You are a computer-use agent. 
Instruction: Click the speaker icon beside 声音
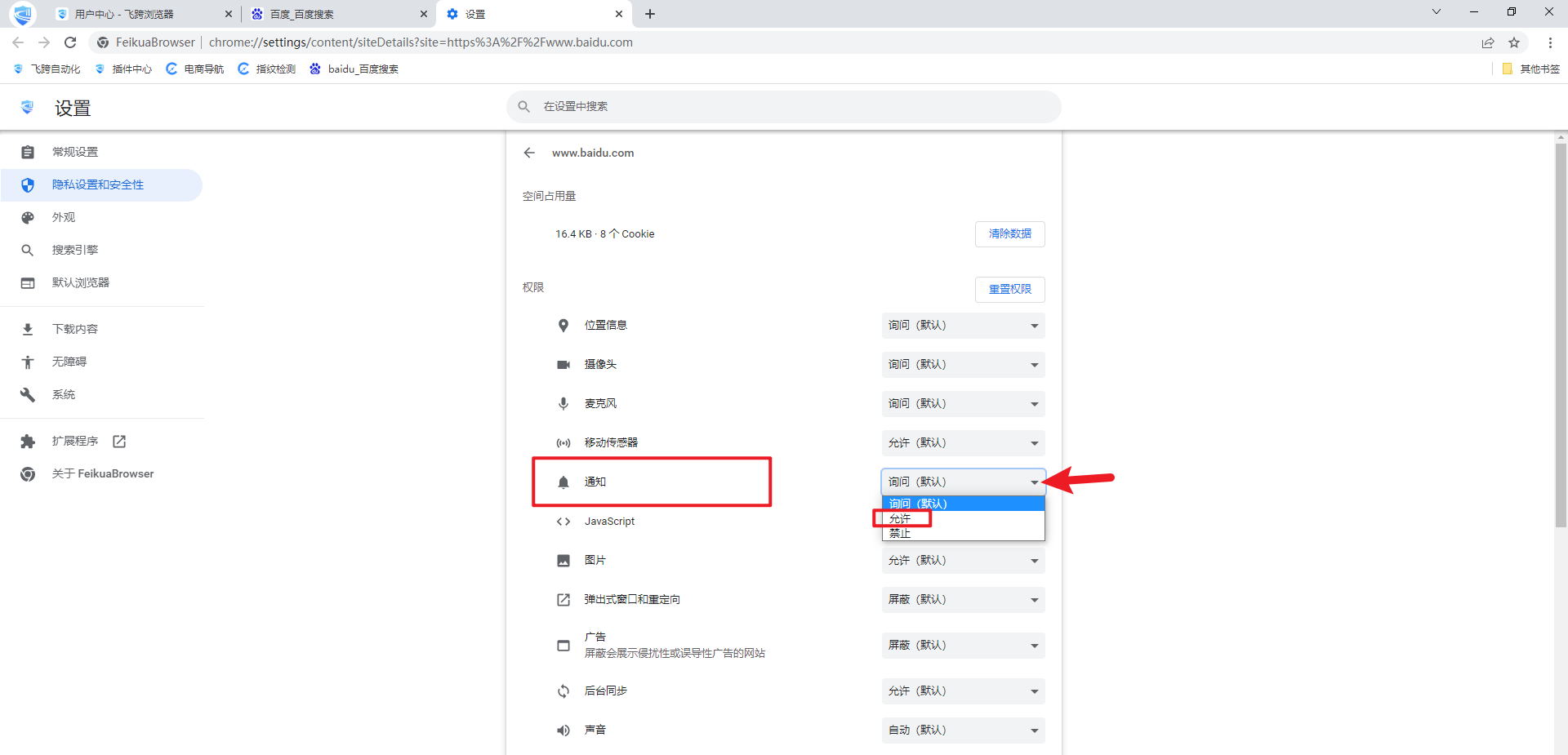[563, 731]
